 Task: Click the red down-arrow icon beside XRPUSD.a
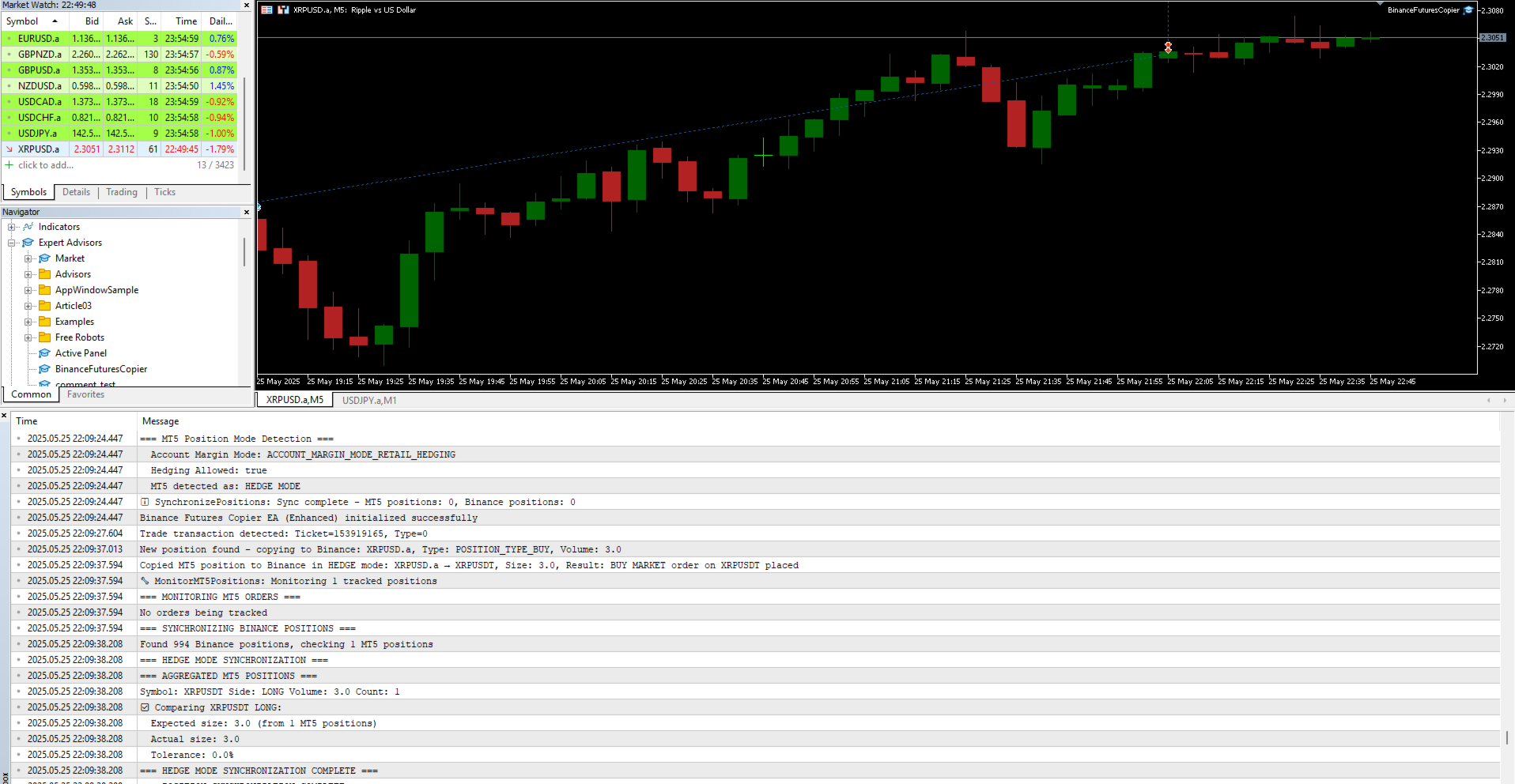coord(9,149)
